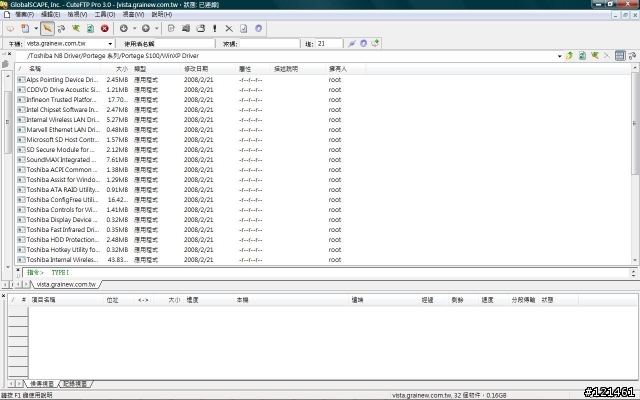Image resolution: width=640 pixels, height=400 pixels.
Task: Expand the download icon dropdown arrow
Action: click(x=134, y=29)
